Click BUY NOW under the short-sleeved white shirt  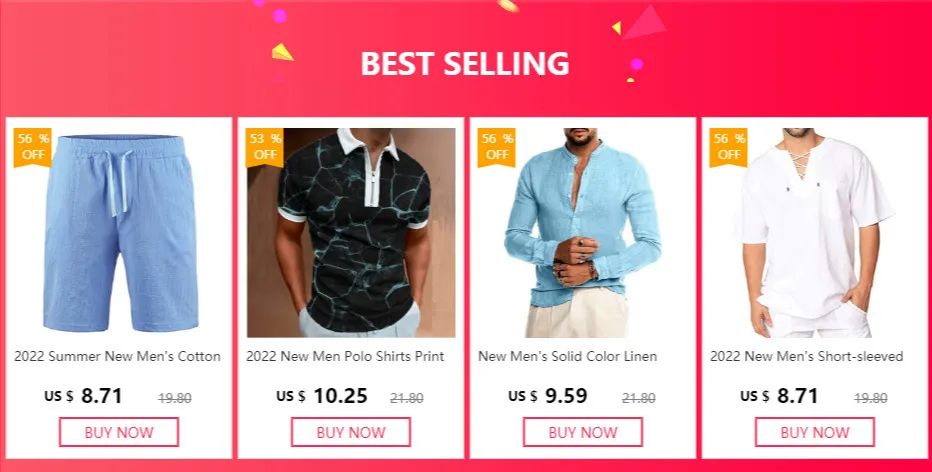click(814, 432)
